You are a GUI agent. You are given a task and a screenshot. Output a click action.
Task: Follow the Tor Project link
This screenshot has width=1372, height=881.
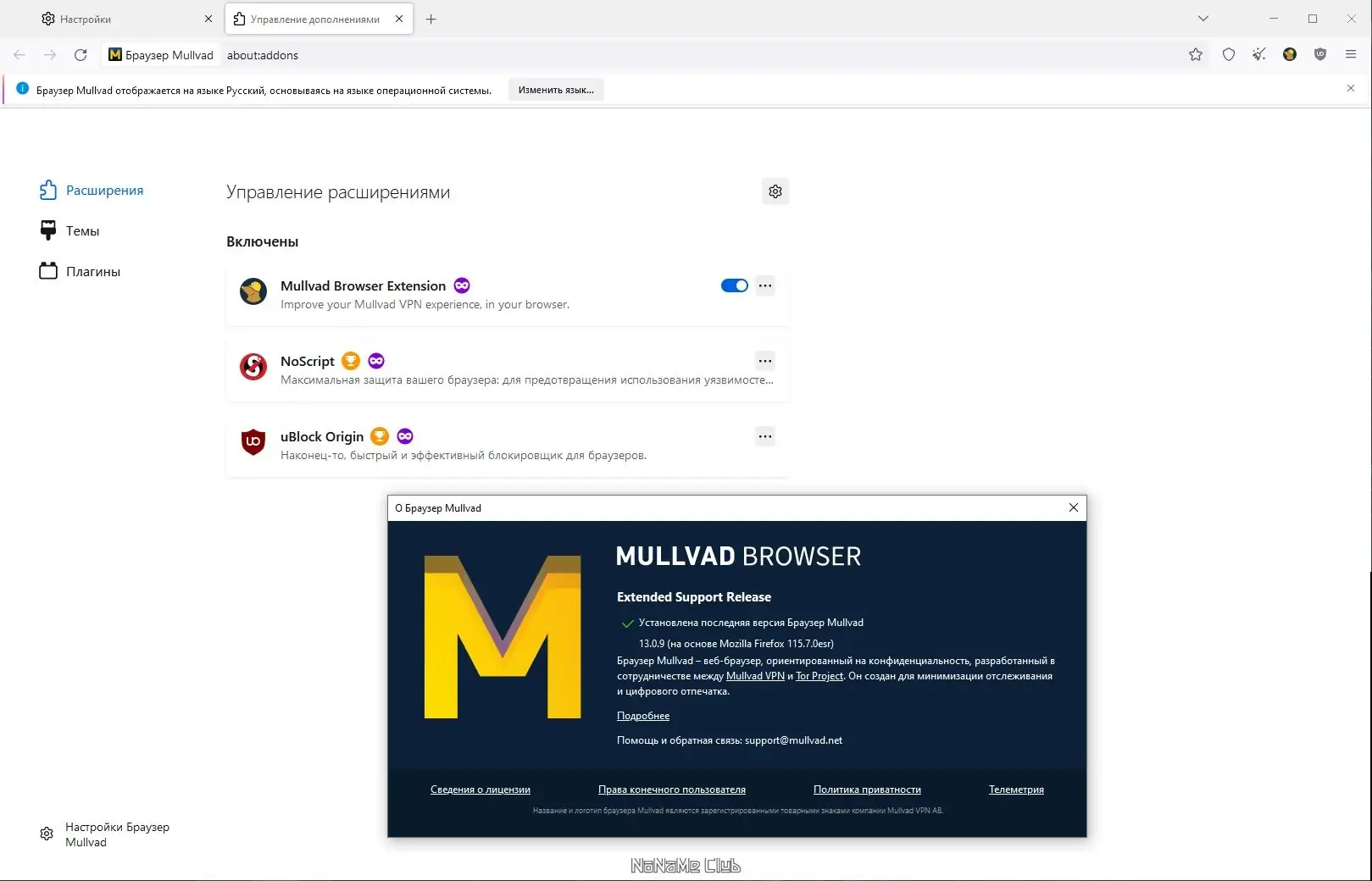819,676
